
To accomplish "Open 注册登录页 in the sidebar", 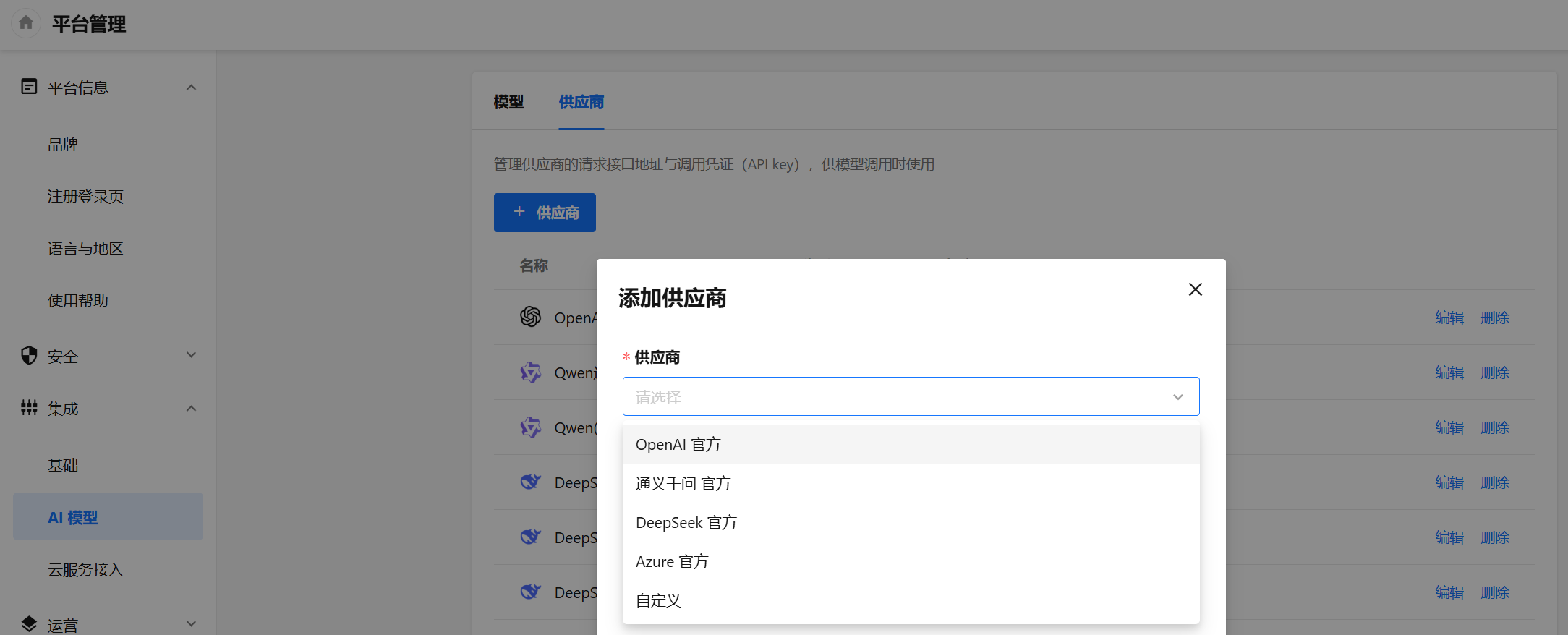I will click(85, 197).
